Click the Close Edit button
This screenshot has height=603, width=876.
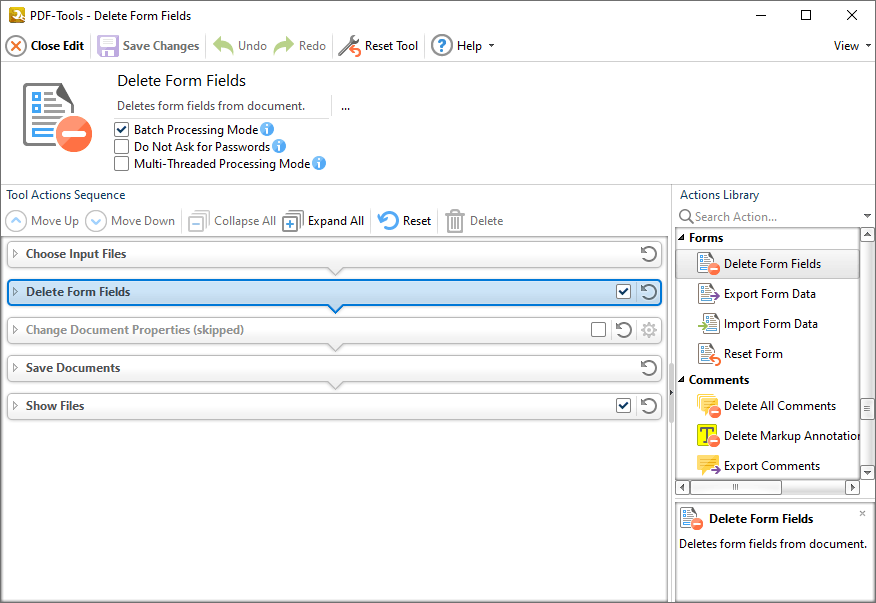(x=45, y=46)
